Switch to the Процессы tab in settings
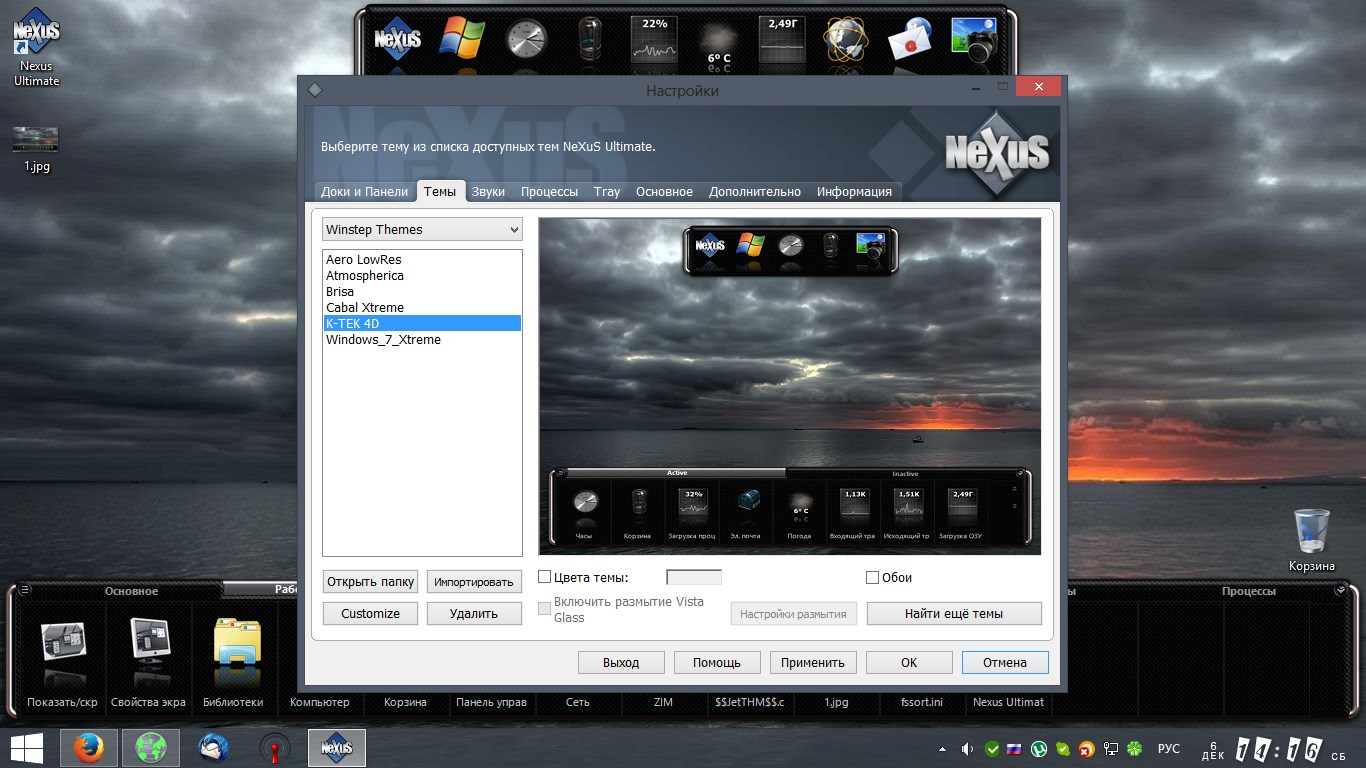The height and width of the screenshot is (768, 1366). (549, 192)
